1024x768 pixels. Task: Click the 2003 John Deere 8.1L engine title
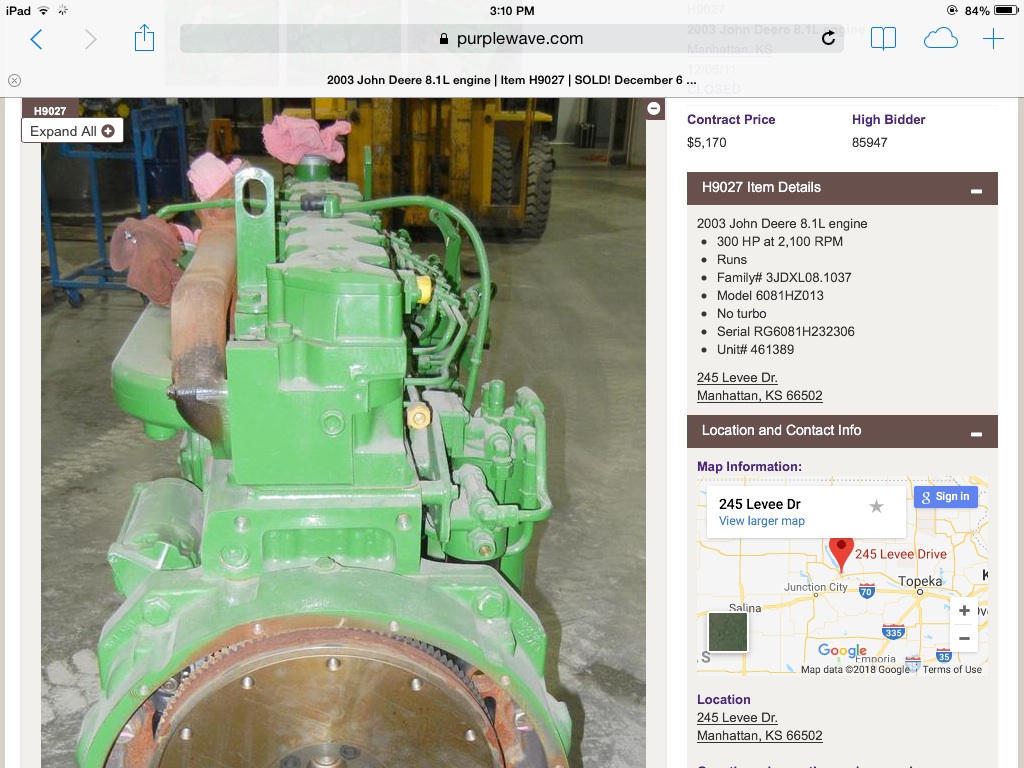(782, 223)
